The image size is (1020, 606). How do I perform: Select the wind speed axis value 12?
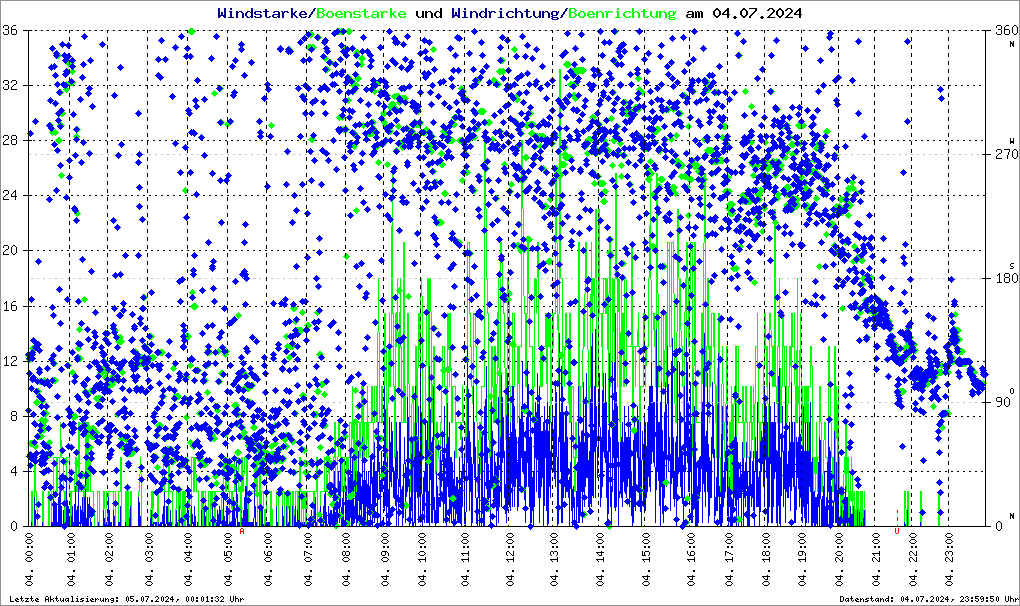[10, 361]
